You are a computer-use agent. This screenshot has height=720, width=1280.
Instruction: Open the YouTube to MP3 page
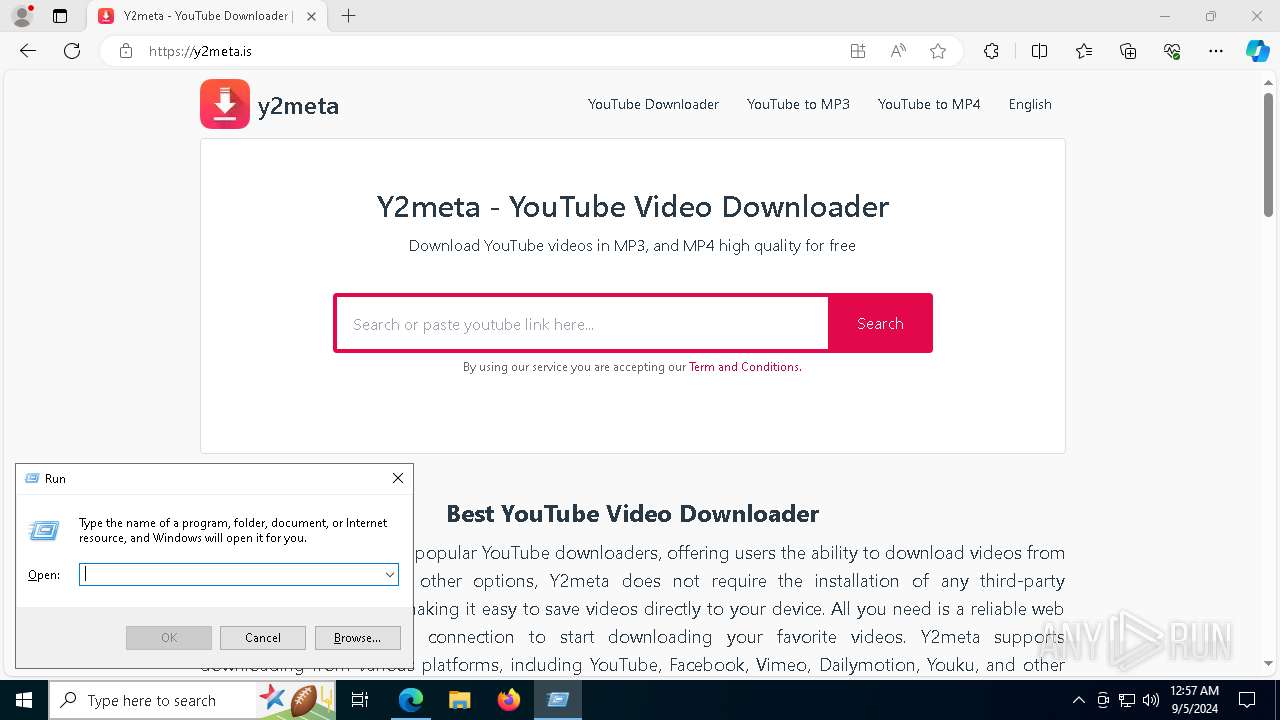[798, 104]
